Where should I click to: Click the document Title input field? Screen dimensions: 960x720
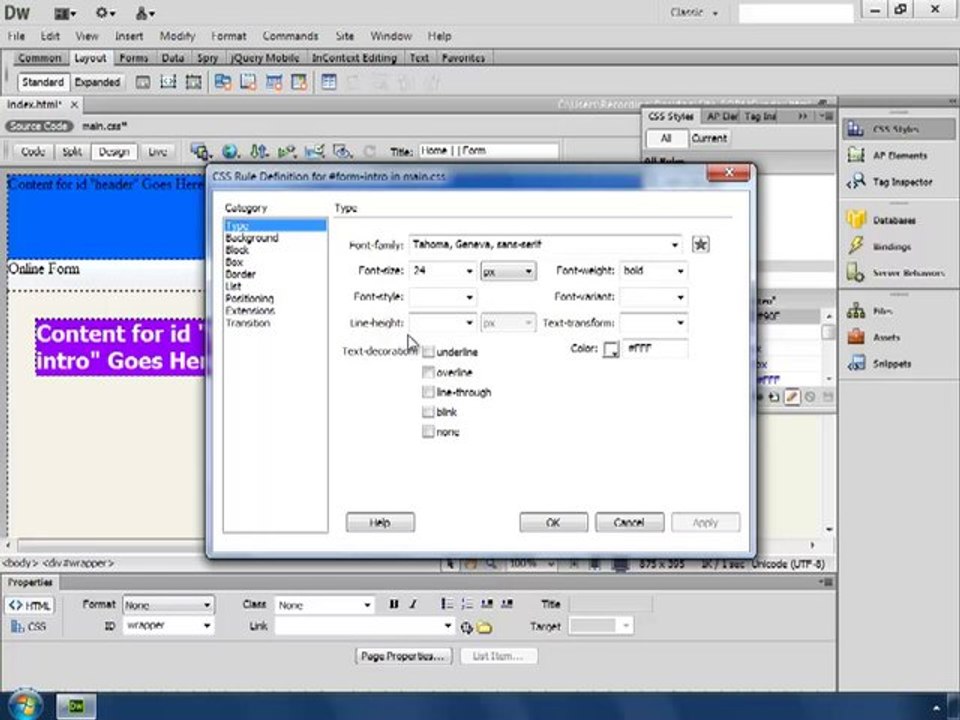click(x=489, y=151)
